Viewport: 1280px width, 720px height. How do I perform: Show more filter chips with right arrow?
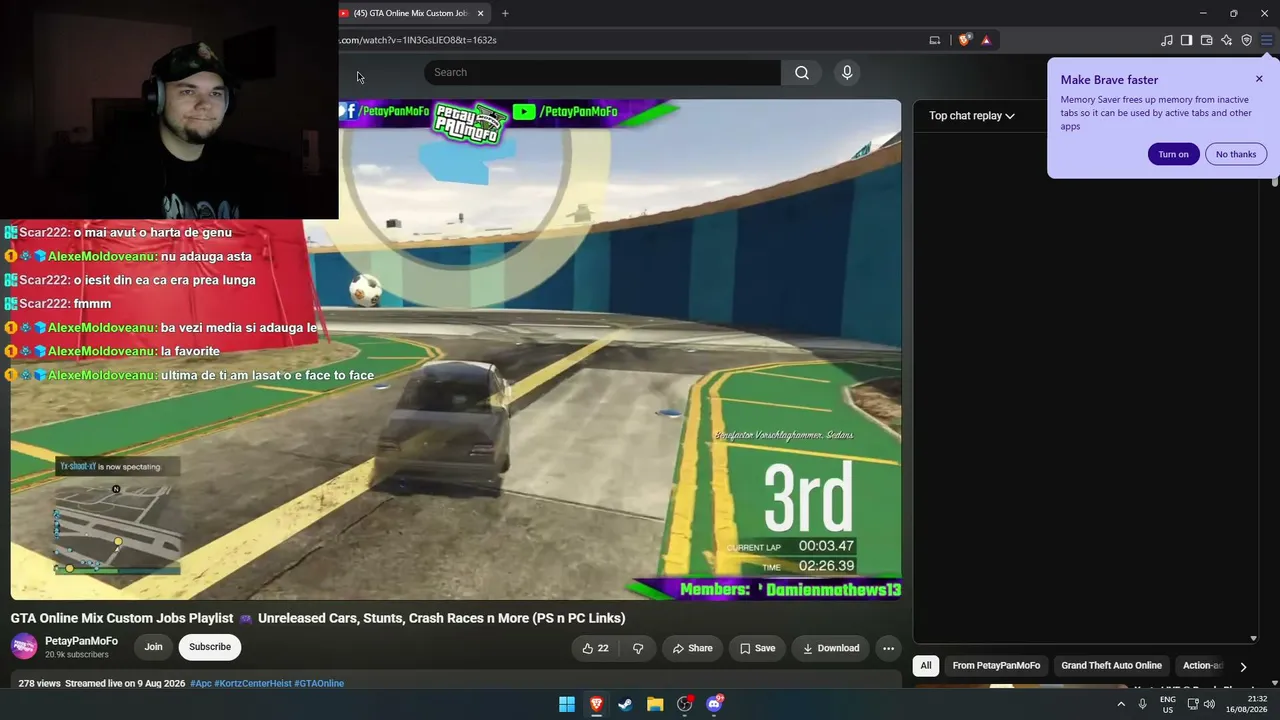(x=1243, y=666)
